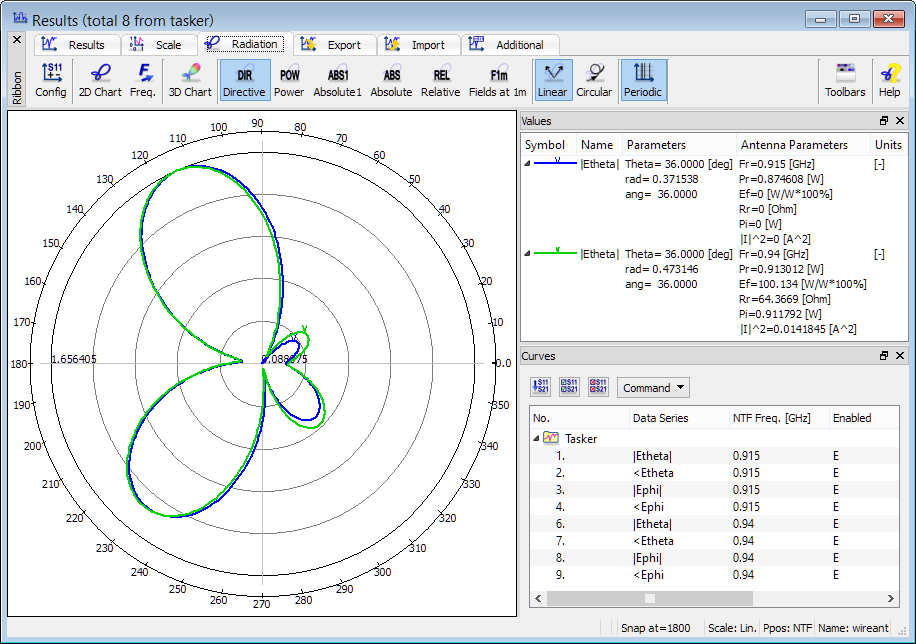The height and width of the screenshot is (644, 916).
Task: Select the Freq. tool icon
Action: (142, 80)
